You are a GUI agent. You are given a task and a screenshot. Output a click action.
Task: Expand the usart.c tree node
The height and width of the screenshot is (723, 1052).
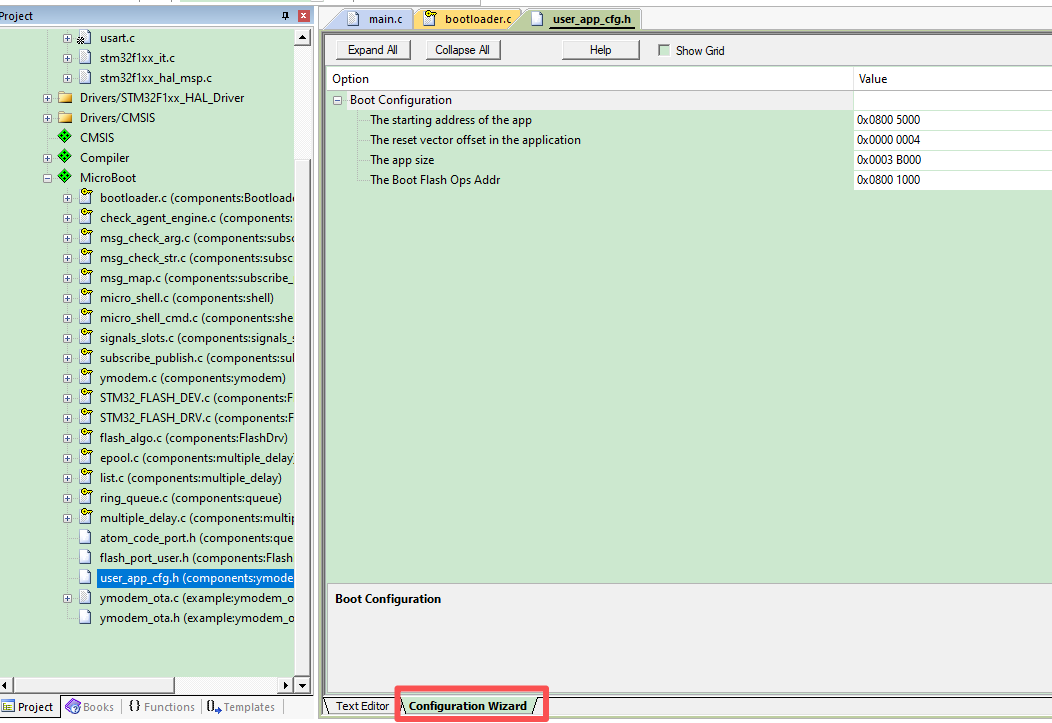[x=67, y=38]
